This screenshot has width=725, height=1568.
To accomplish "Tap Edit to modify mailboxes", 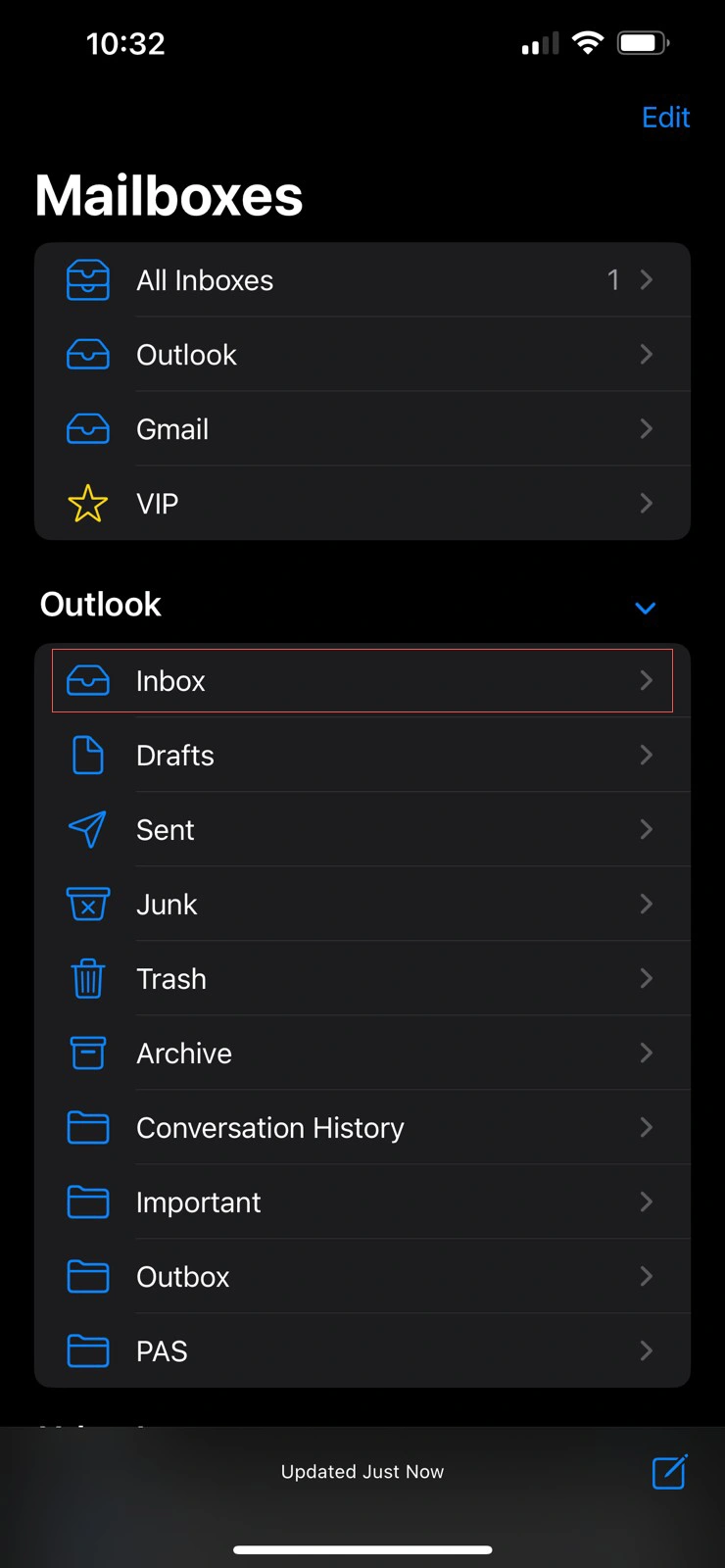I will click(666, 118).
